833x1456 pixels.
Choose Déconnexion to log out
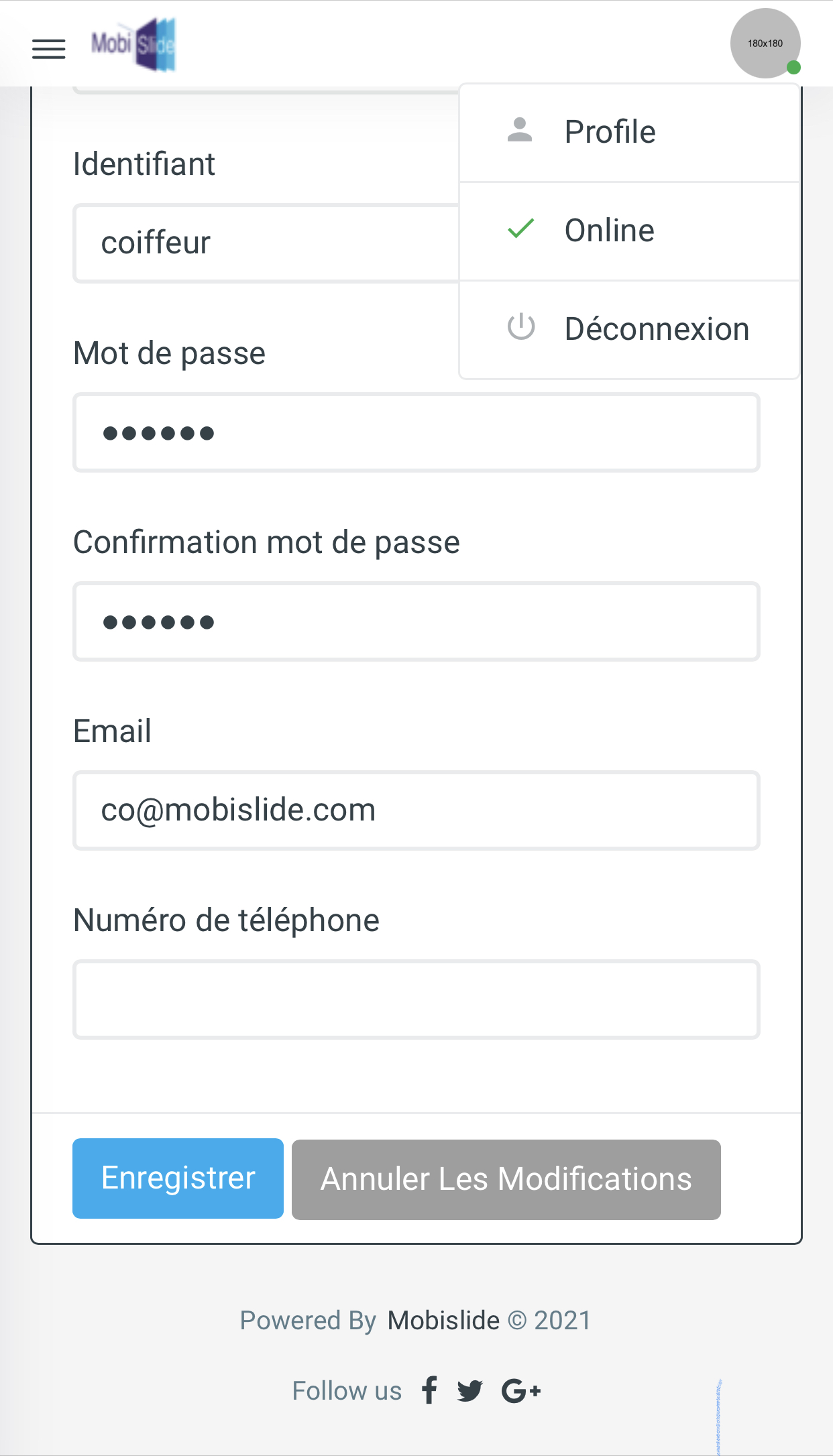tap(629, 329)
